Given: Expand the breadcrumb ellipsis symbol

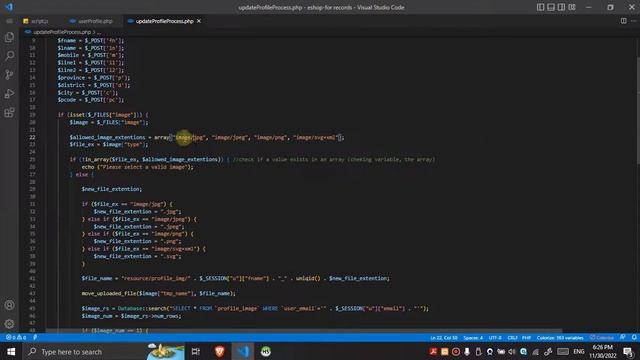Looking at the screenshot, I should 99,32.
